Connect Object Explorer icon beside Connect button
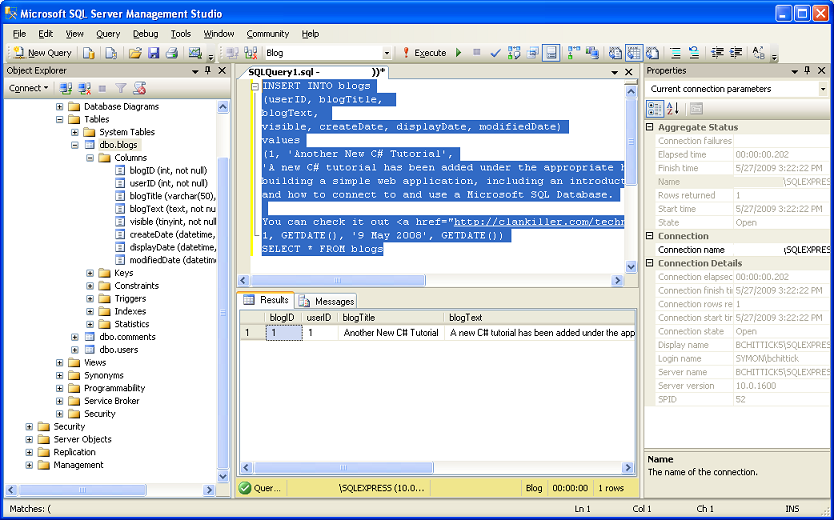834x520 pixels. [x=66, y=88]
